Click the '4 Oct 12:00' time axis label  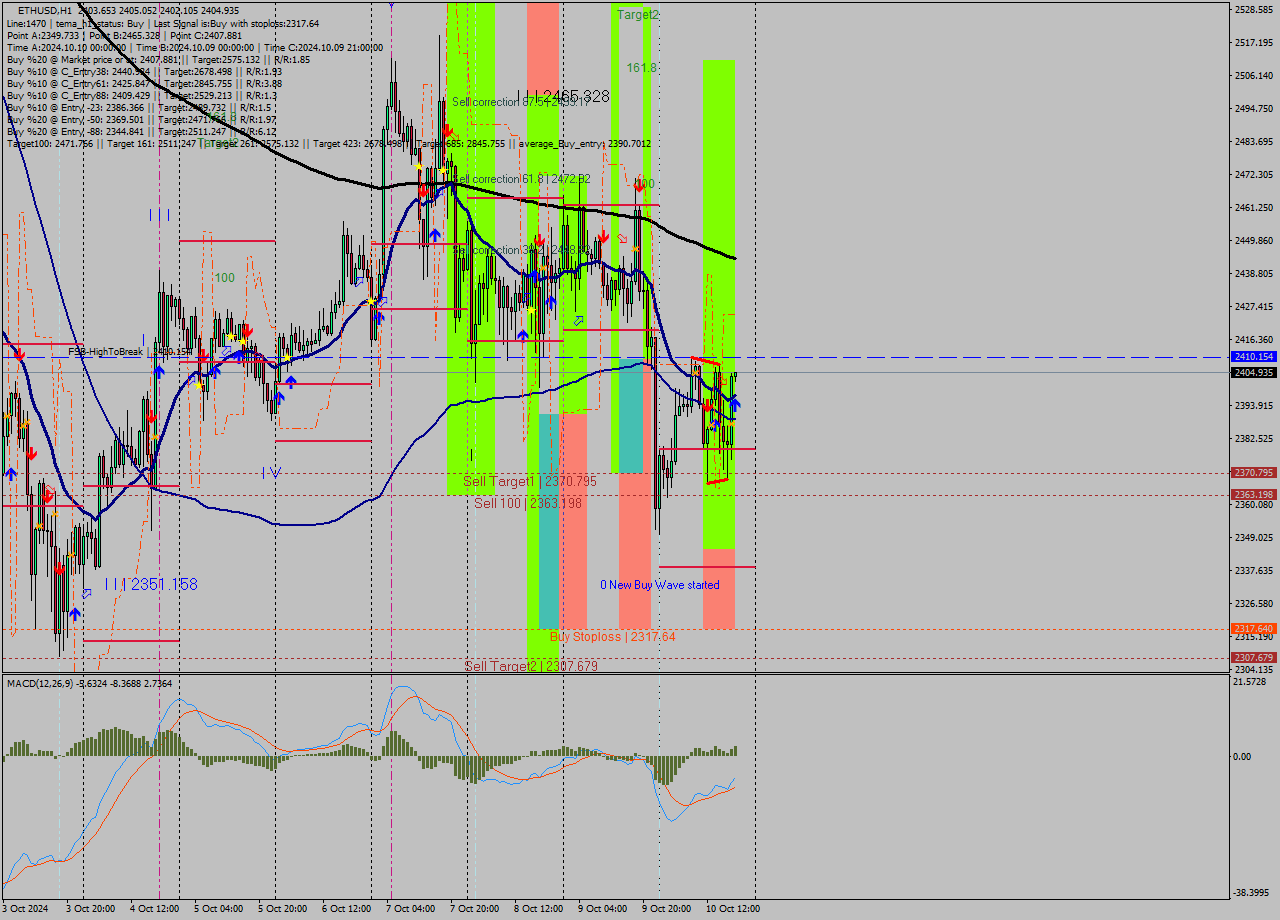point(154,909)
